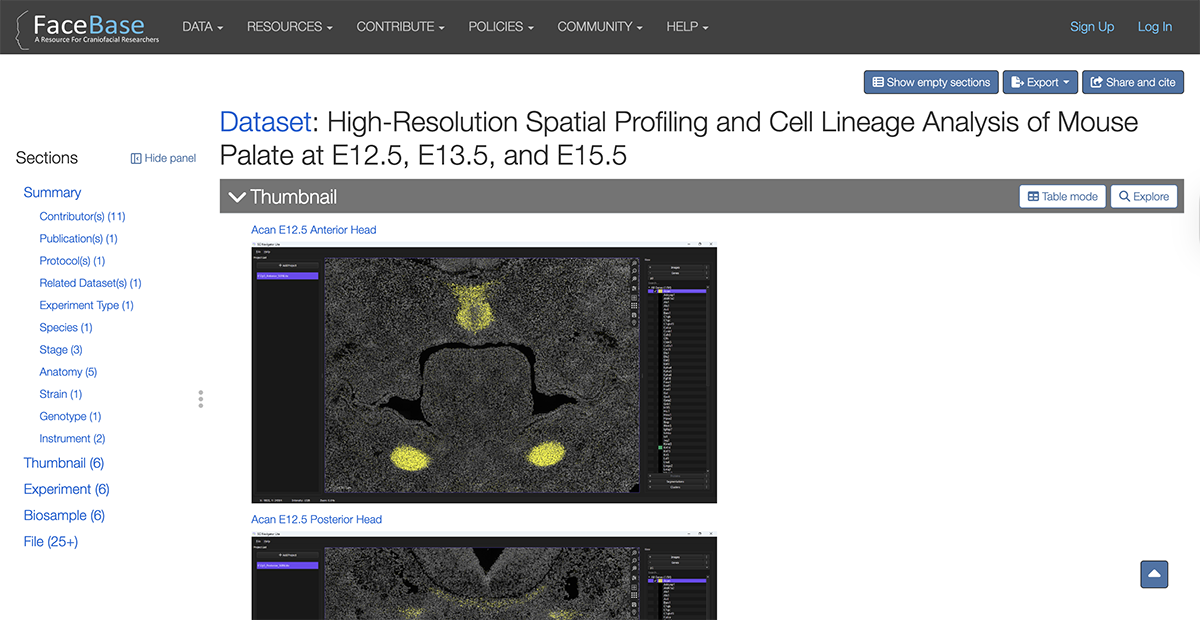Click the grid icon on the Table mode button
The image size is (1200, 620).
[1033, 196]
